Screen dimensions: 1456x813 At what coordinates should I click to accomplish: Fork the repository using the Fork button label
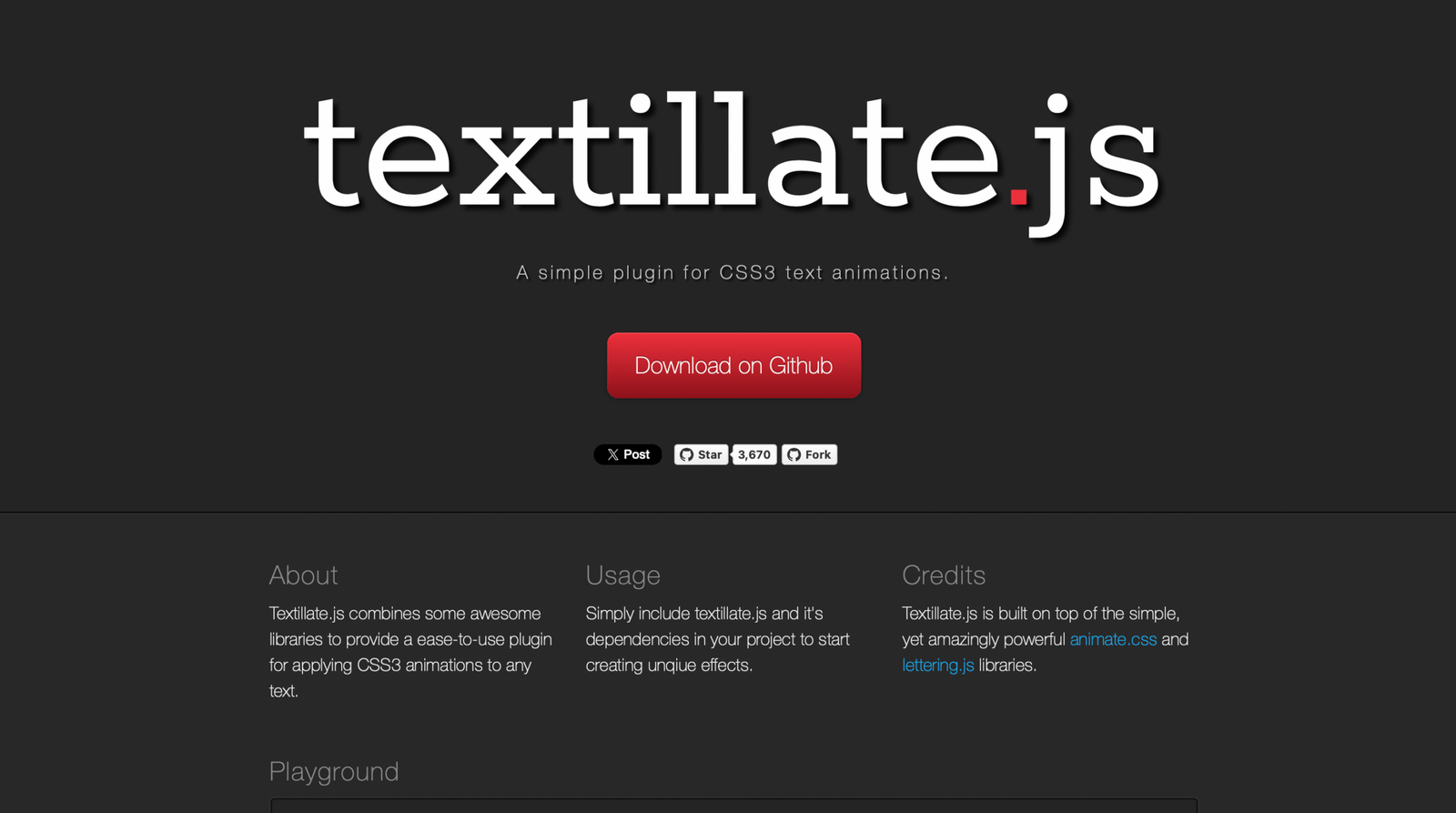[817, 454]
